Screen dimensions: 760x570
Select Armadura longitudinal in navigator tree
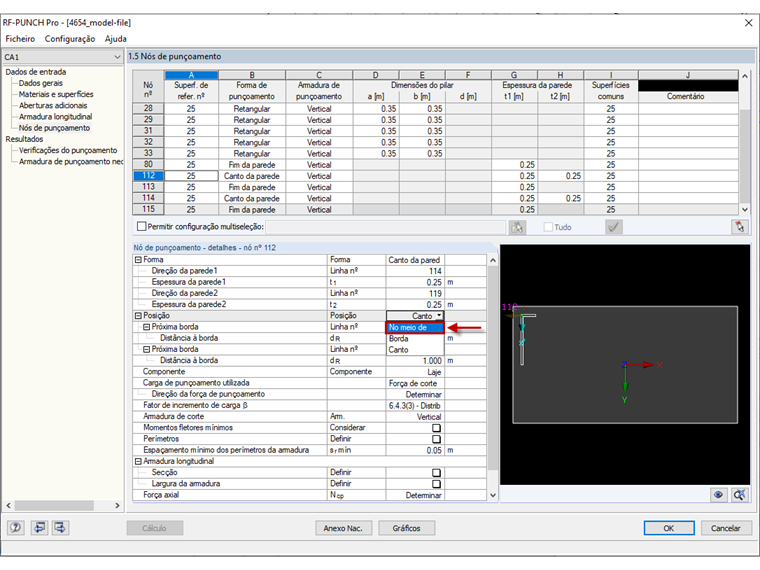[56, 117]
